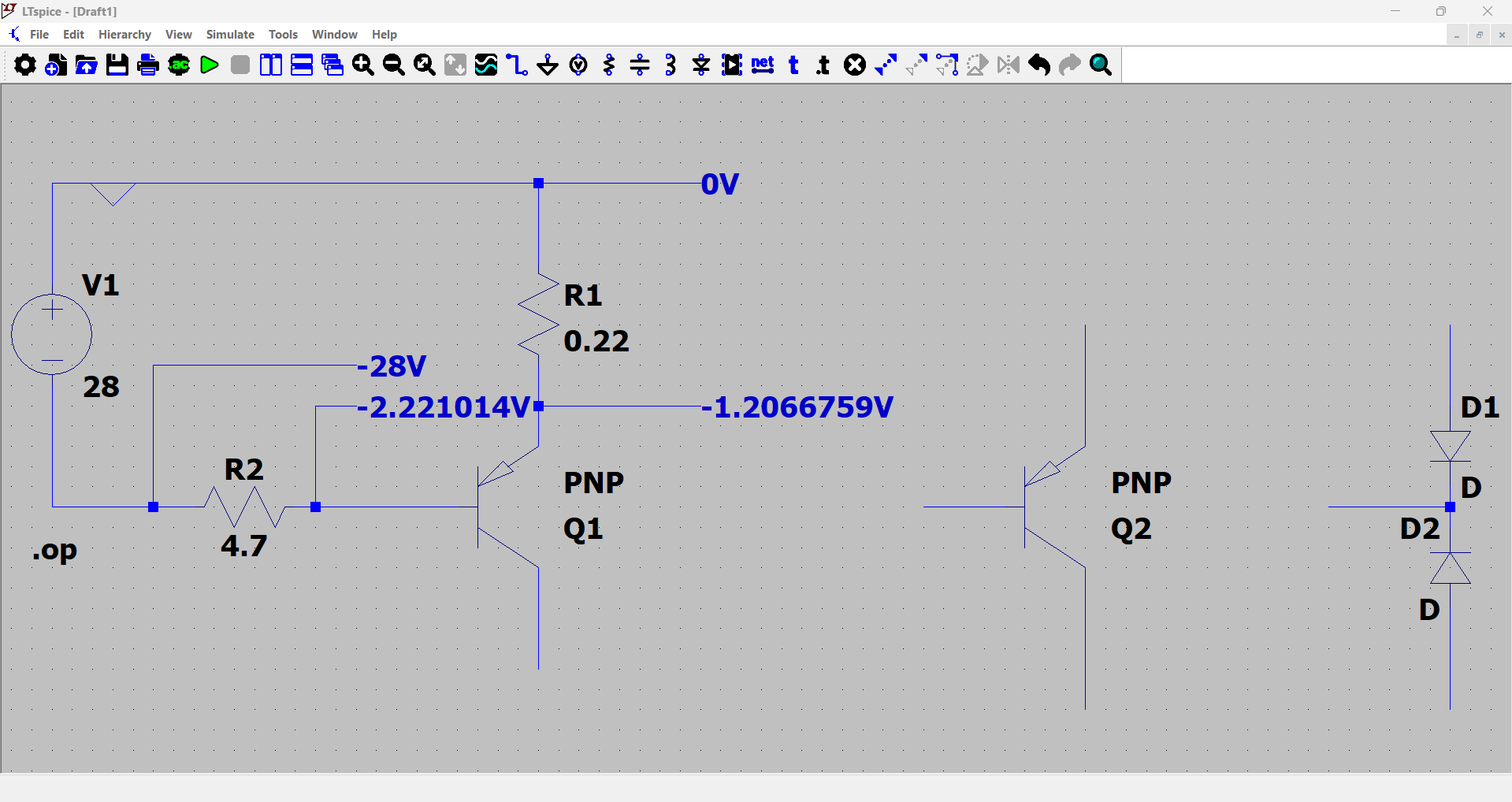Open a file with folder icon
Image resolution: width=1512 pixels, height=802 pixels.
point(87,65)
